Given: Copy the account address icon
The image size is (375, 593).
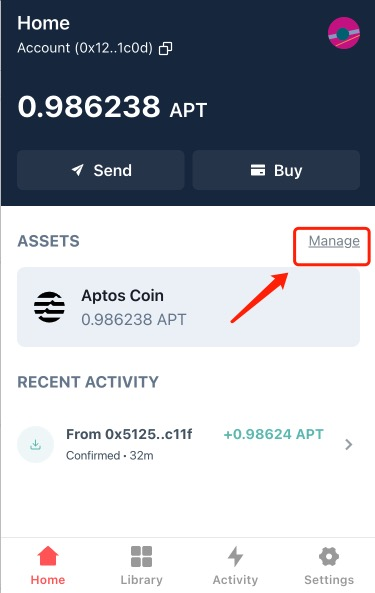Looking at the screenshot, I should click(165, 48).
